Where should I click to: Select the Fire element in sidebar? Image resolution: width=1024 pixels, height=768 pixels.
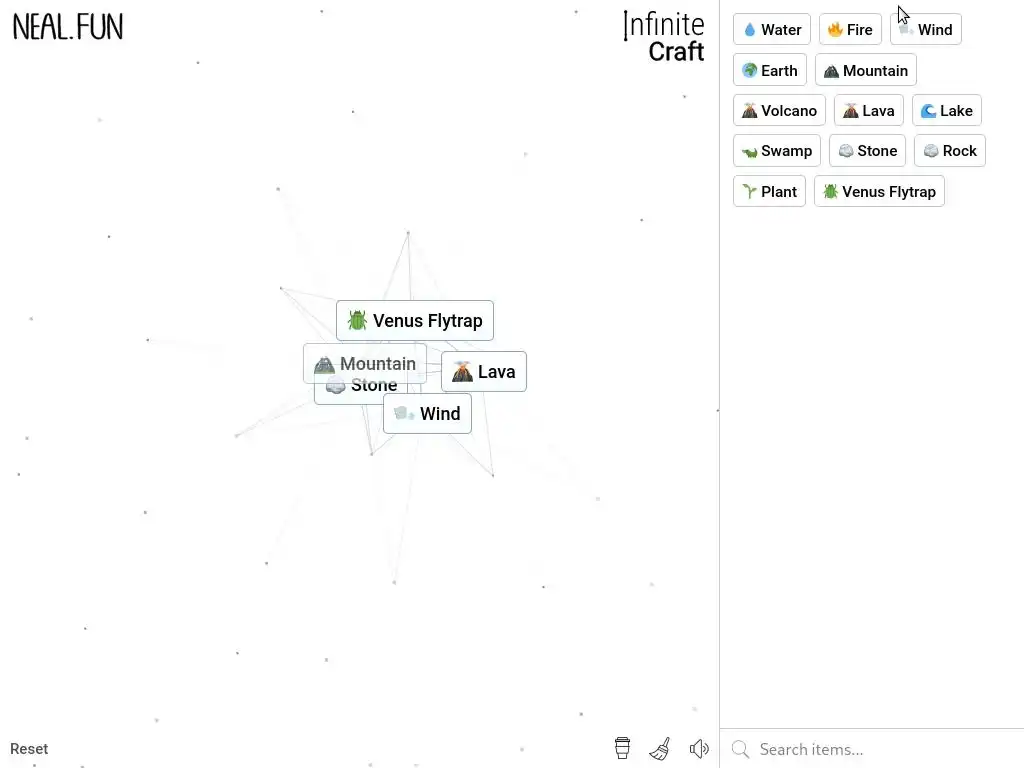[x=850, y=29]
